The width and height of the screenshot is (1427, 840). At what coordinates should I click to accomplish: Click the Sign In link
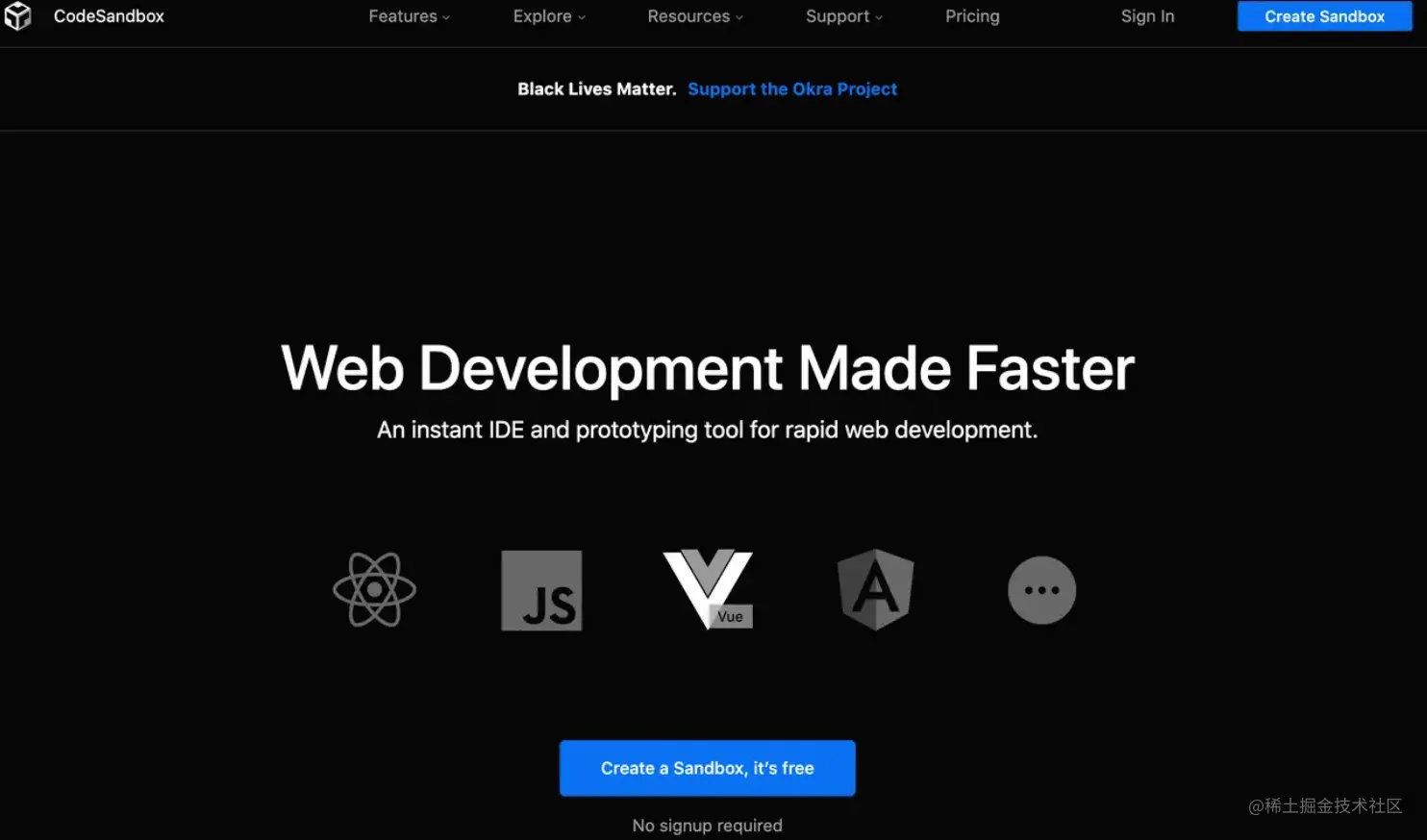[x=1147, y=16]
